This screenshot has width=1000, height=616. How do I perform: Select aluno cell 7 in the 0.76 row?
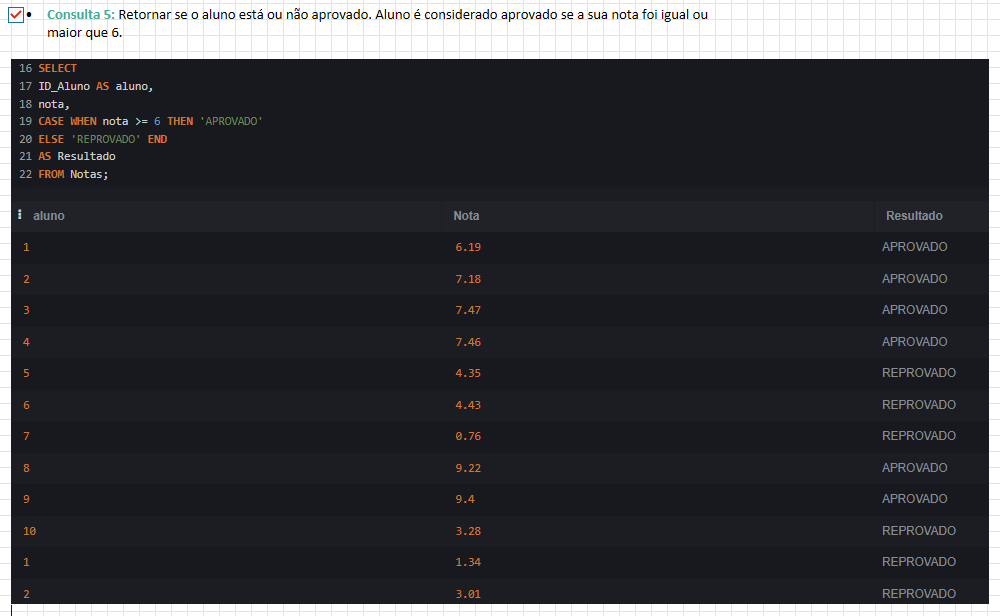[26, 437]
